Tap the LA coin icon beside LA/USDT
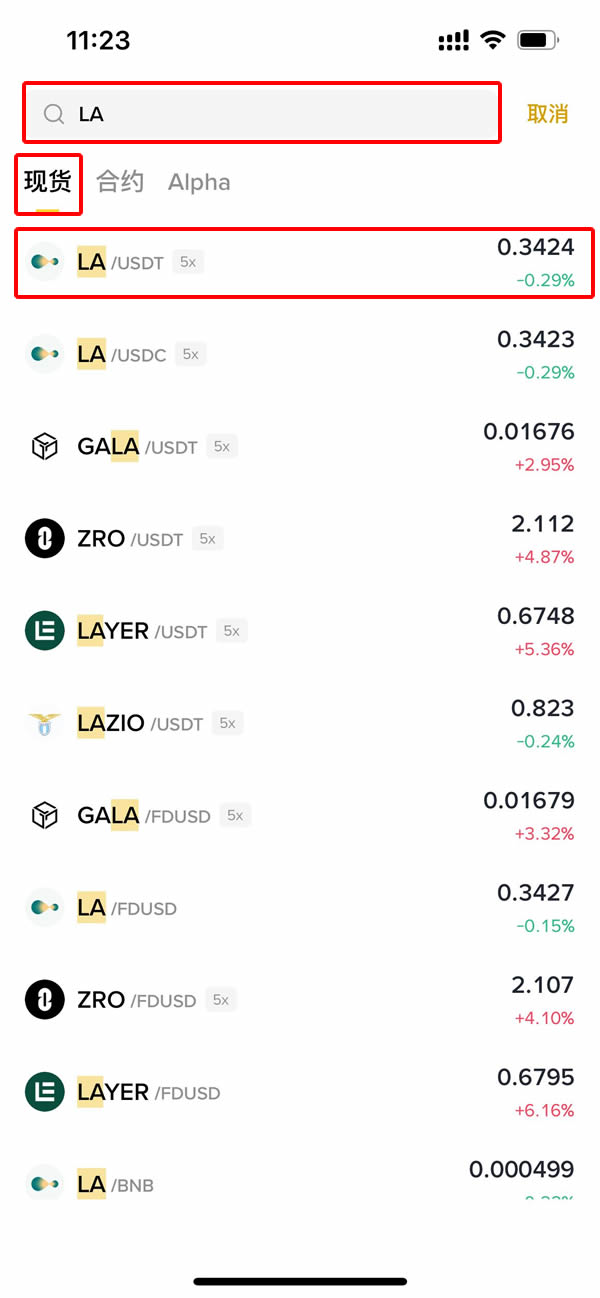Image resolution: width=600 pixels, height=1298 pixels. coord(44,262)
